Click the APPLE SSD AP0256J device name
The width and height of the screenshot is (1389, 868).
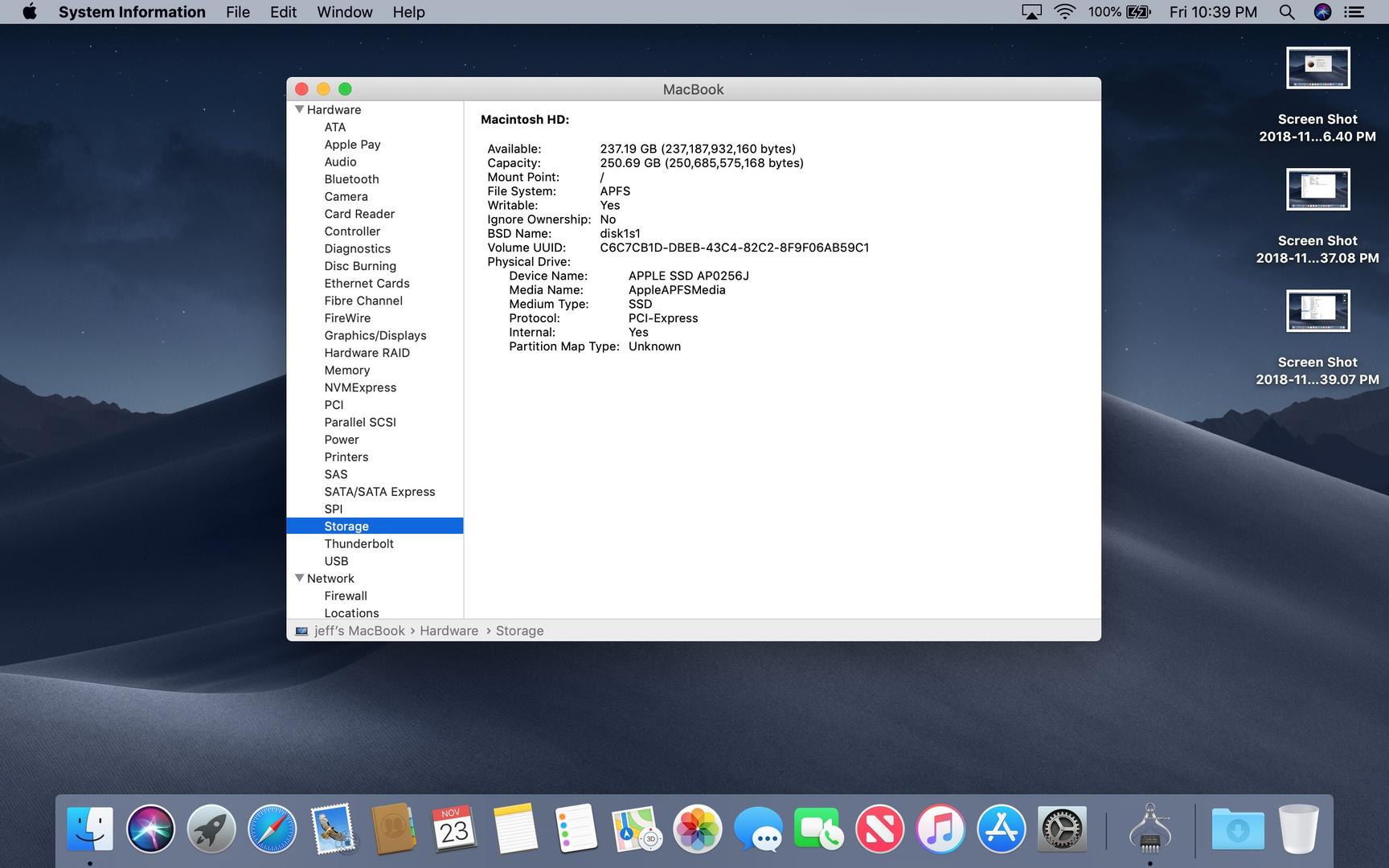point(688,276)
